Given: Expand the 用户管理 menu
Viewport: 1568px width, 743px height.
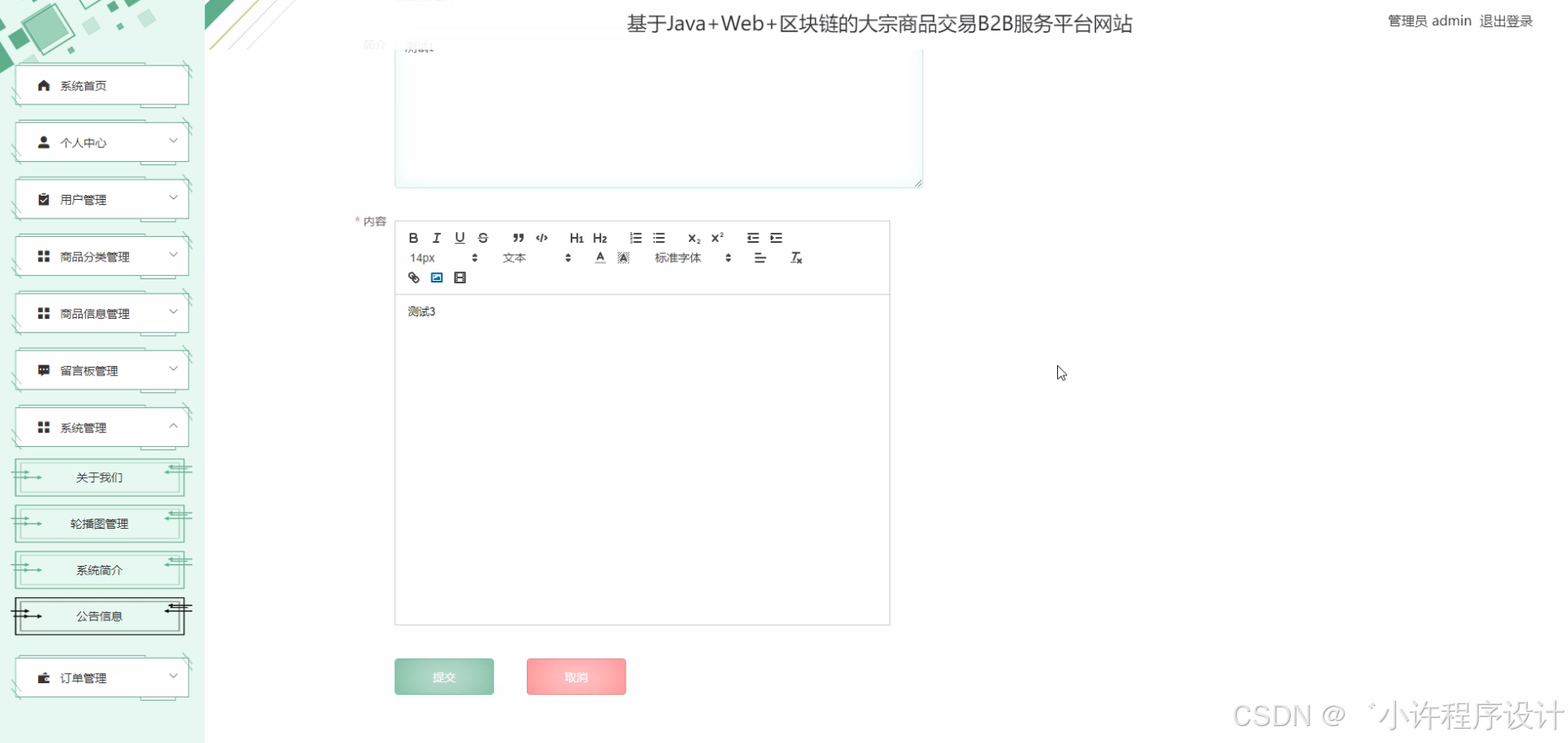Looking at the screenshot, I should (102, 200).
